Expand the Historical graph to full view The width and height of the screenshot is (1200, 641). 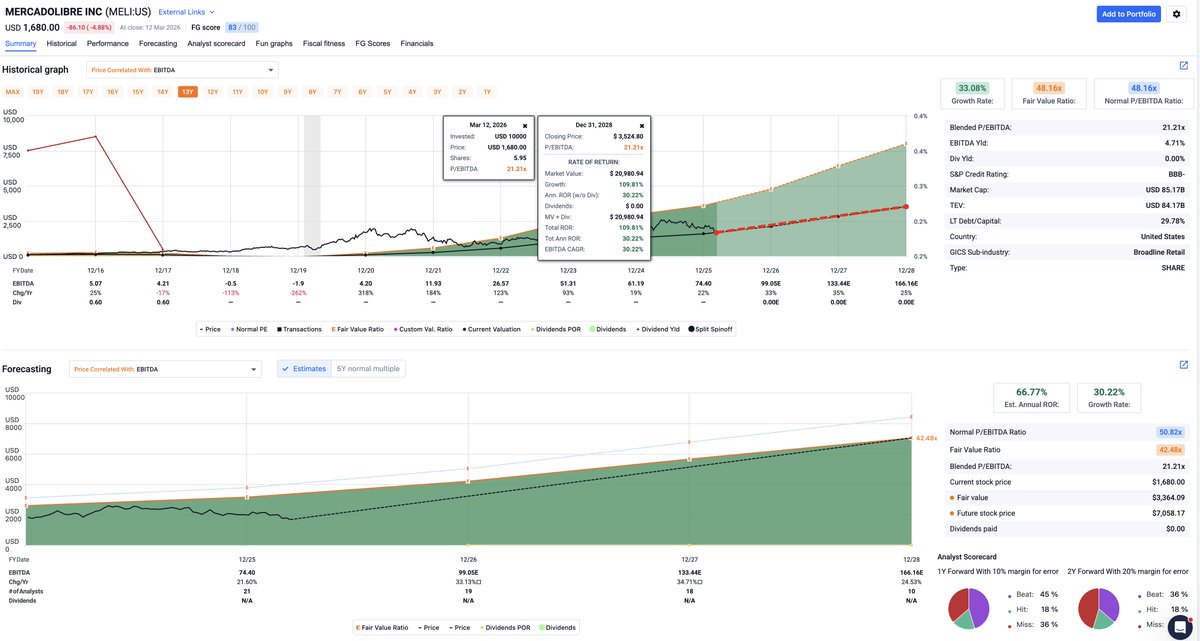[1184, 64]
